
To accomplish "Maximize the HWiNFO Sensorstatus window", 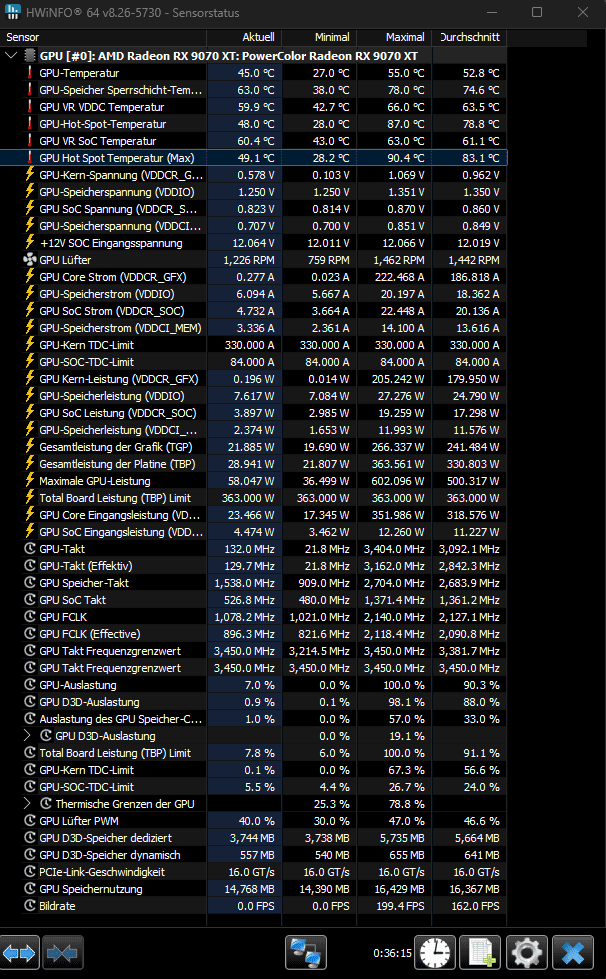I will 537,12.
